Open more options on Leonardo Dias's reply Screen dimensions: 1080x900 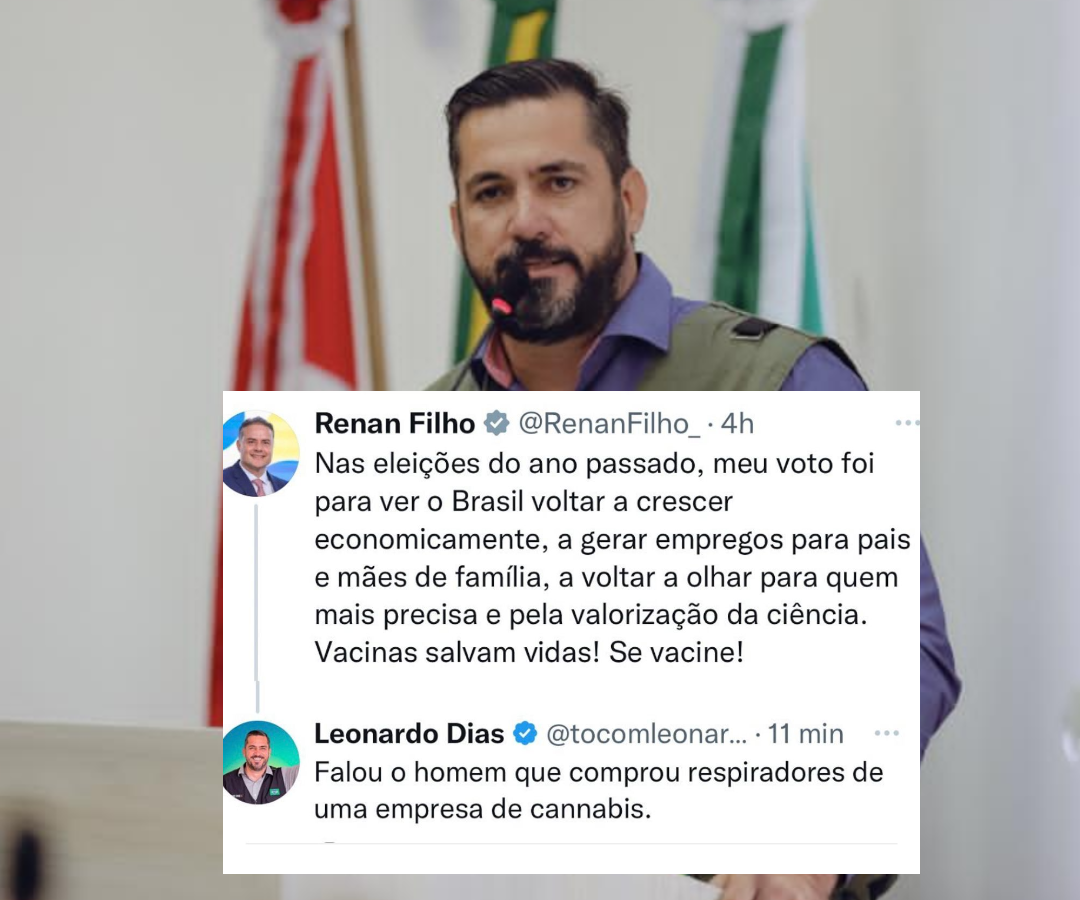(x=886, y=733)
